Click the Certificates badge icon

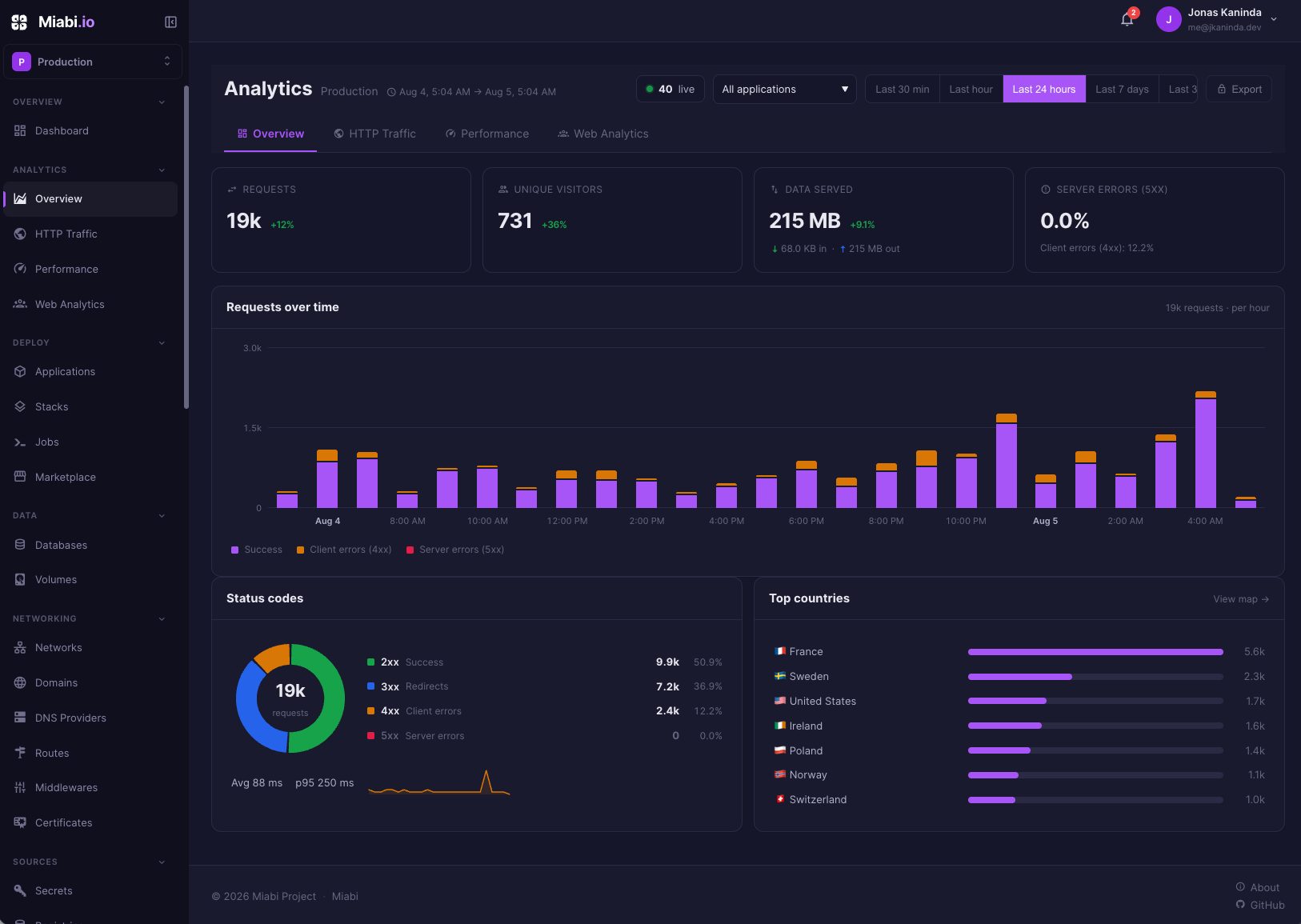20,823
